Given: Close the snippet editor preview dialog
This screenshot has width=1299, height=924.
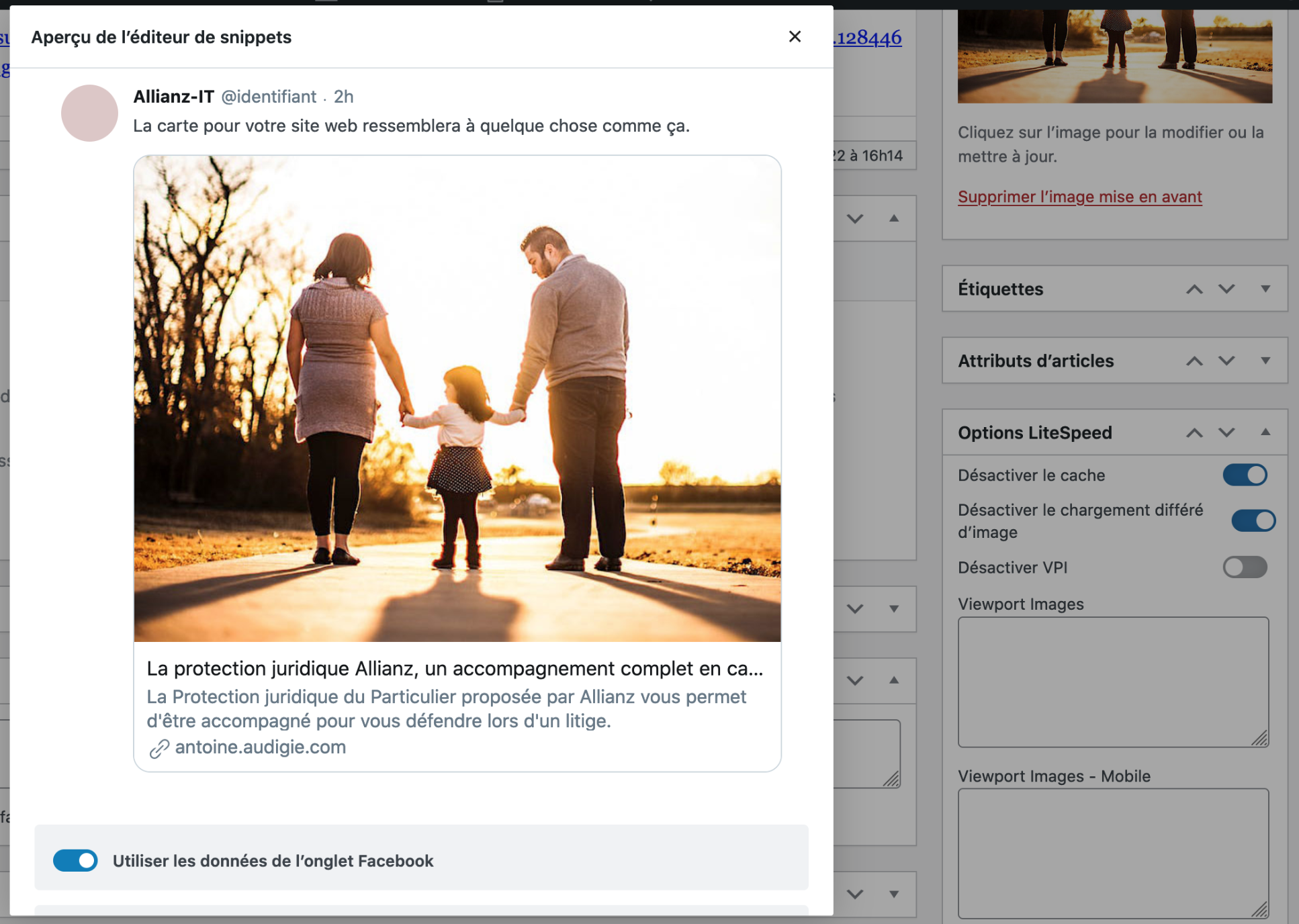Looking at the screenshot, I should (x=795, y=37).
